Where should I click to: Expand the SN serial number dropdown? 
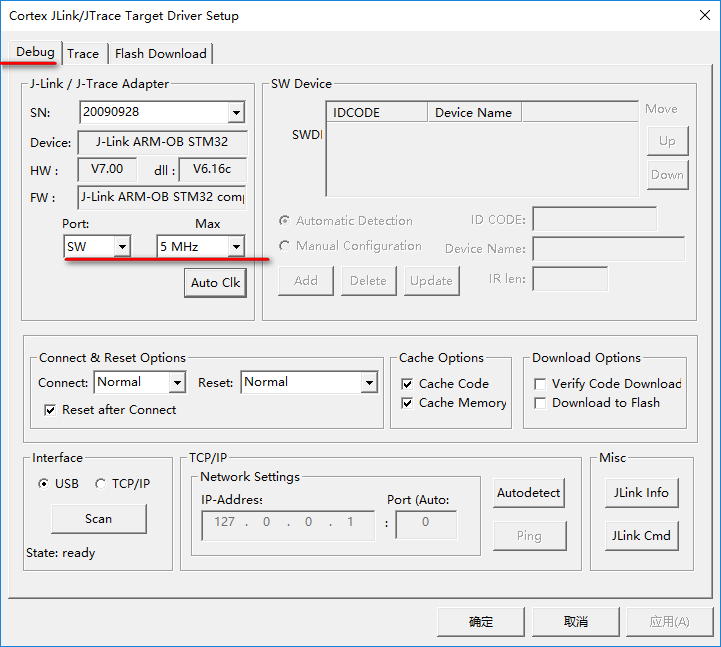coord(236,113)
